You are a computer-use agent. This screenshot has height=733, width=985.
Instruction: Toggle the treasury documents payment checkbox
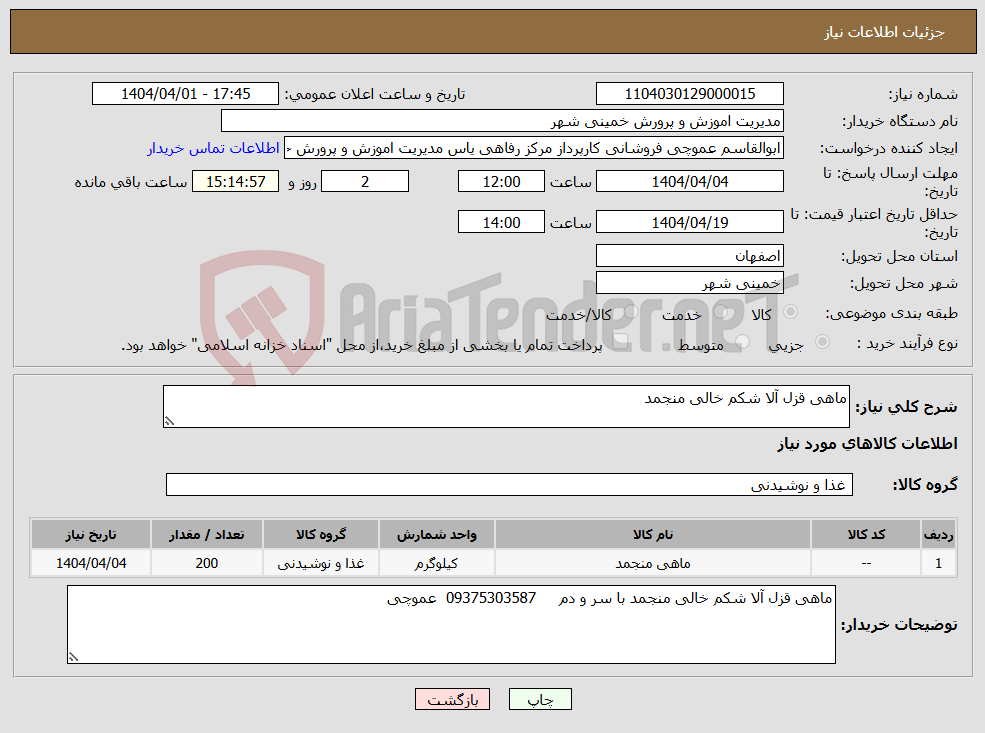621,342
